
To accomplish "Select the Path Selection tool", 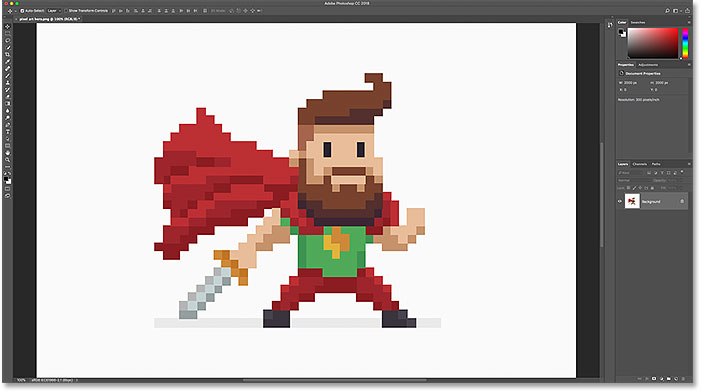I will pyautogui.click(x=8, y=138).
